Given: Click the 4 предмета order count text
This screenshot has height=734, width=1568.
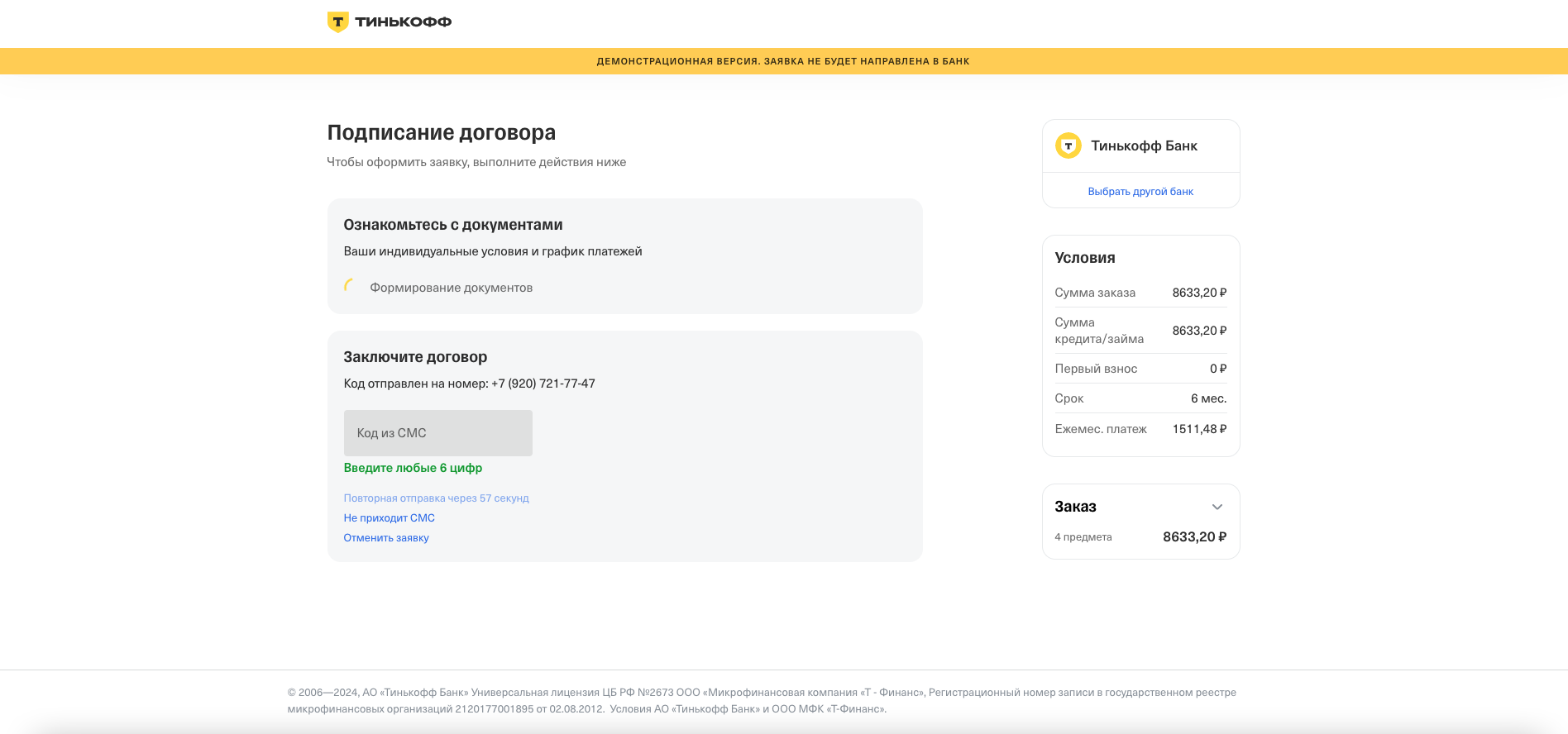Looking at the screenshot, I should tap(1083, 537).
